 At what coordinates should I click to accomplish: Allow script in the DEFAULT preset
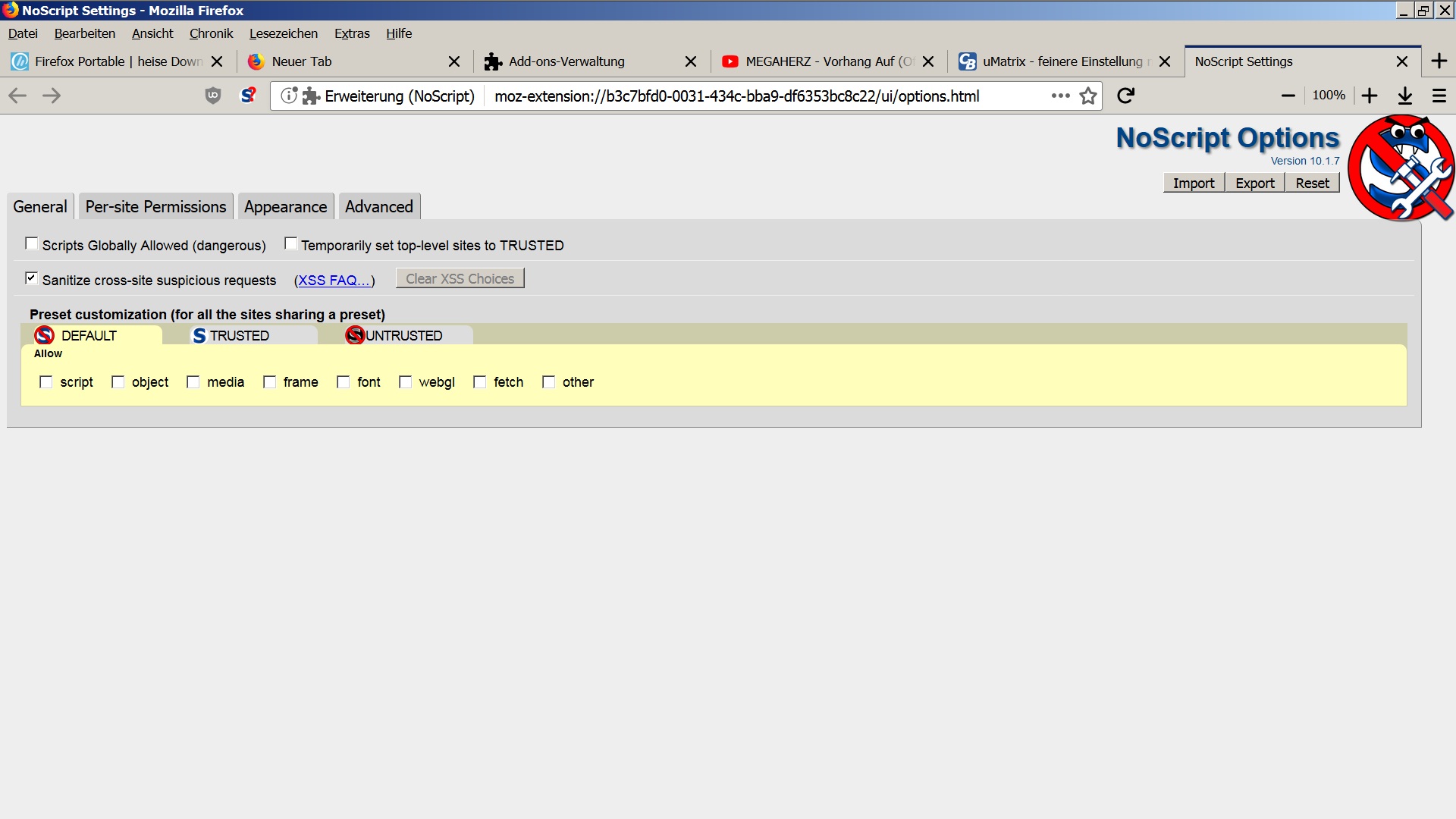(x=46, y=382)
